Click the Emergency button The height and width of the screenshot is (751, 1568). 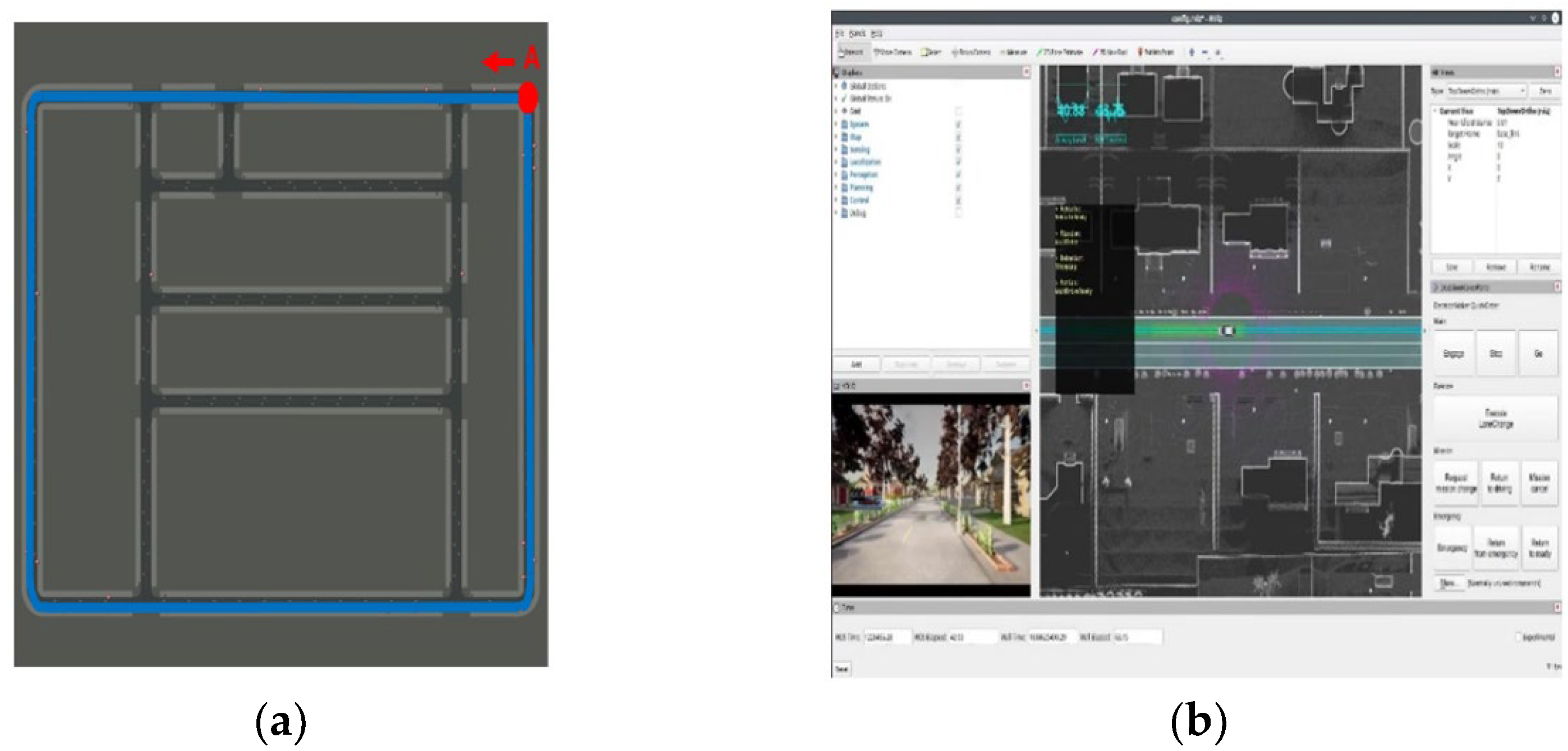(x=1452, y=548)
